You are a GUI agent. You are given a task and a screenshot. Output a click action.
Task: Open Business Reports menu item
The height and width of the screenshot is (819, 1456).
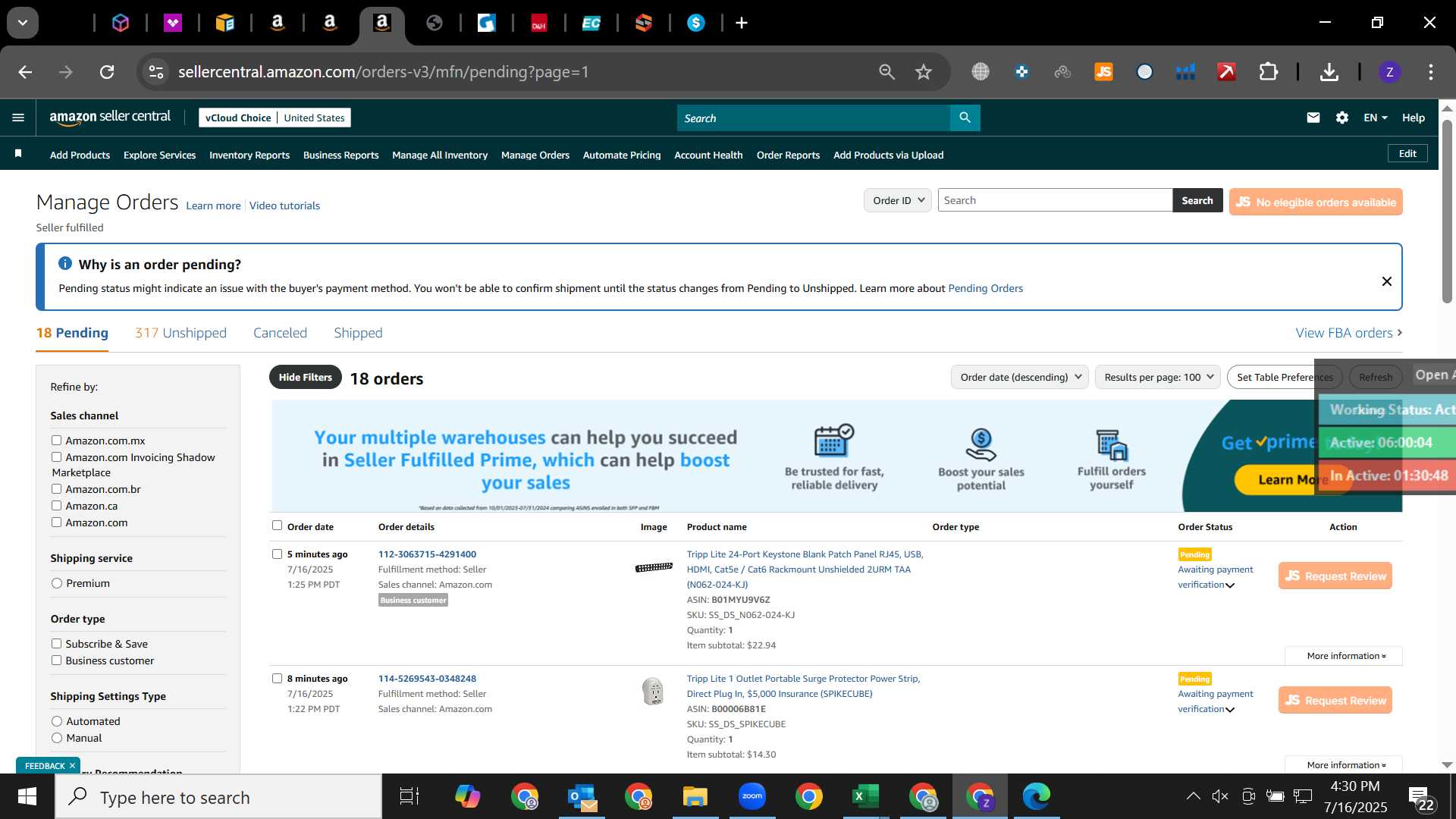[340, 155]
